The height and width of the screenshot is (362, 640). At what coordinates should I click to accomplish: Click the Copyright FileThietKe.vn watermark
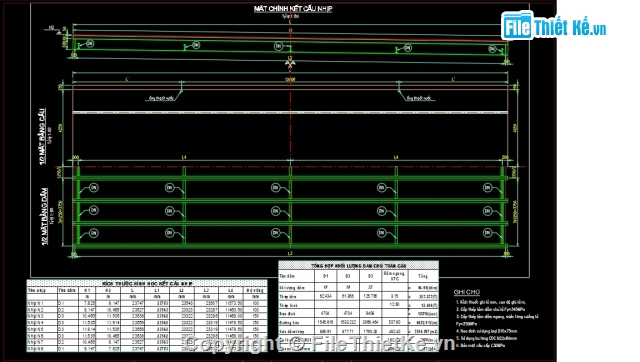[319, 344]
